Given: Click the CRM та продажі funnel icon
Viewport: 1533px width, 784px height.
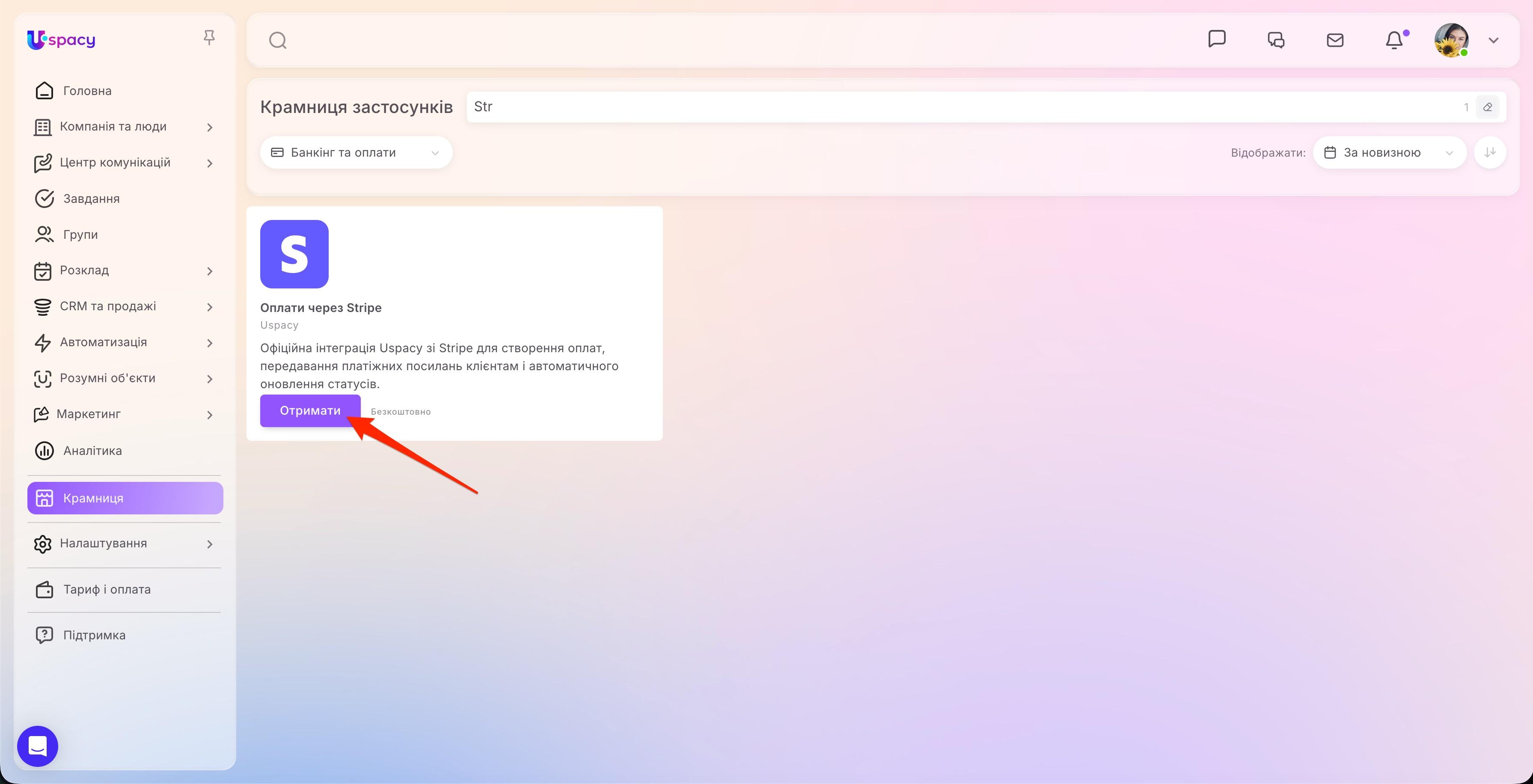Looking at the screenshot, I should 42,306.
